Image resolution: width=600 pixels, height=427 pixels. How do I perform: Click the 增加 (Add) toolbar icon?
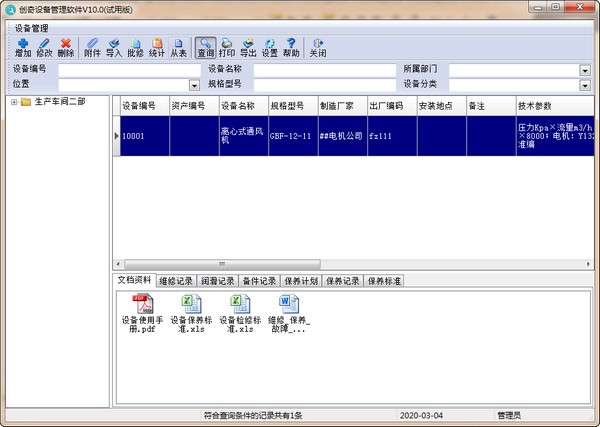pyautogui.click(x=23, y=46)
